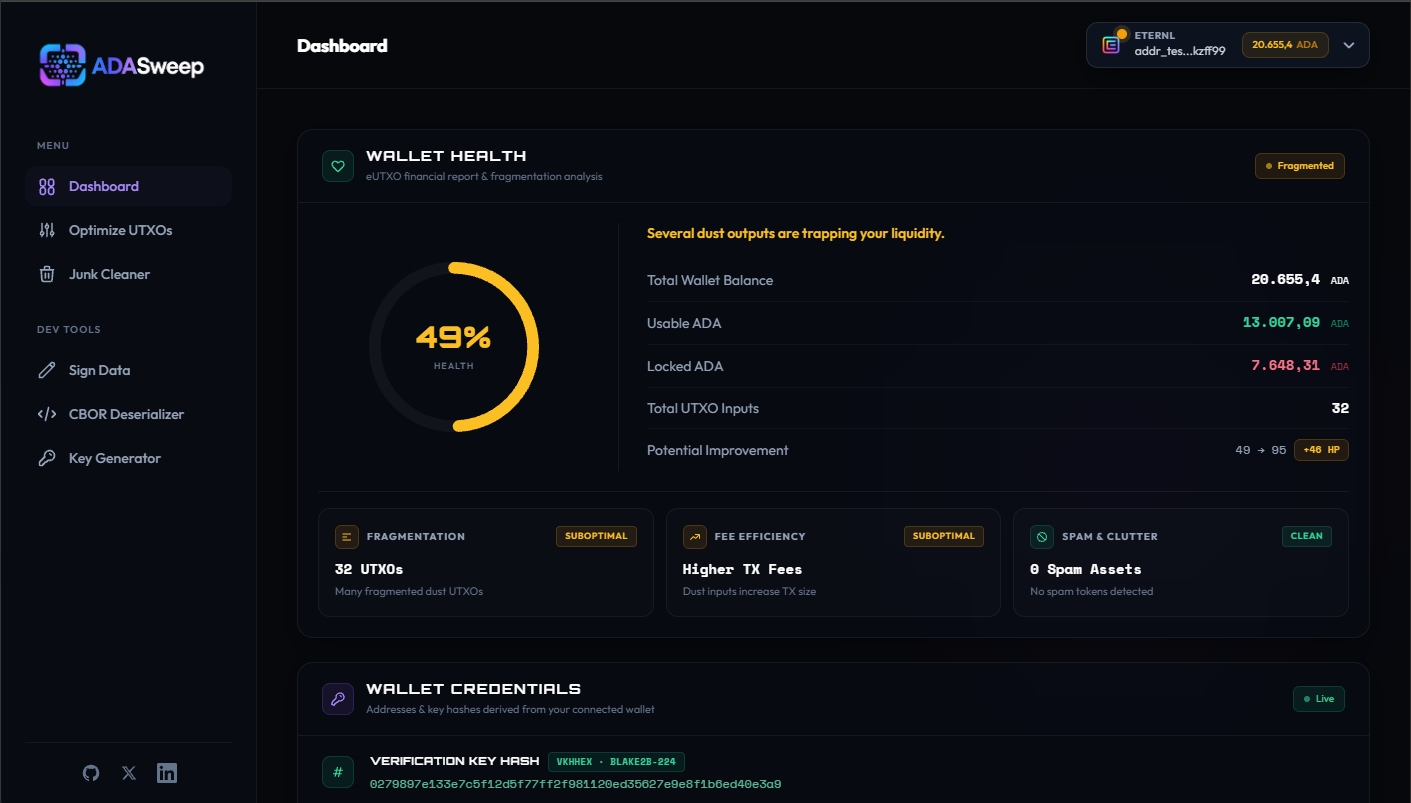Open the CBOR Deserializer tool
The width and height of the screenshot is (1411, 803).
point(129,414)
